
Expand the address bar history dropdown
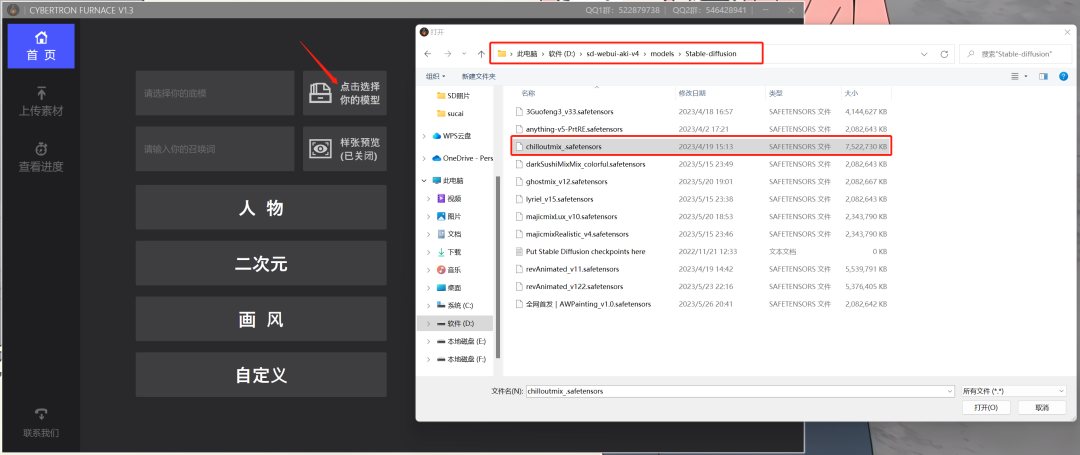pyautogui.click(x=924, y=54)
